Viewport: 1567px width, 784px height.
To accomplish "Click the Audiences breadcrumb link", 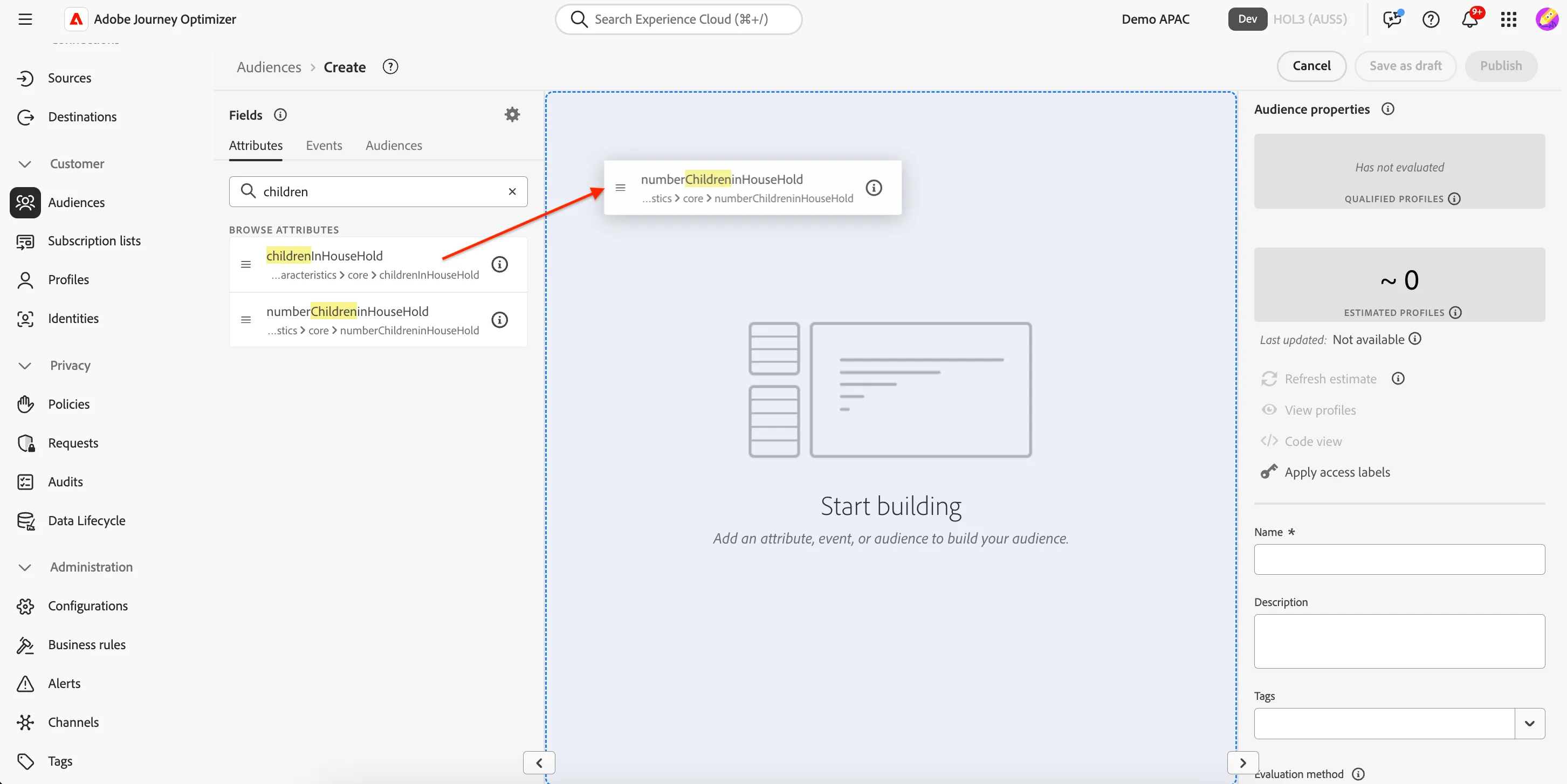I will click(269, 67).
